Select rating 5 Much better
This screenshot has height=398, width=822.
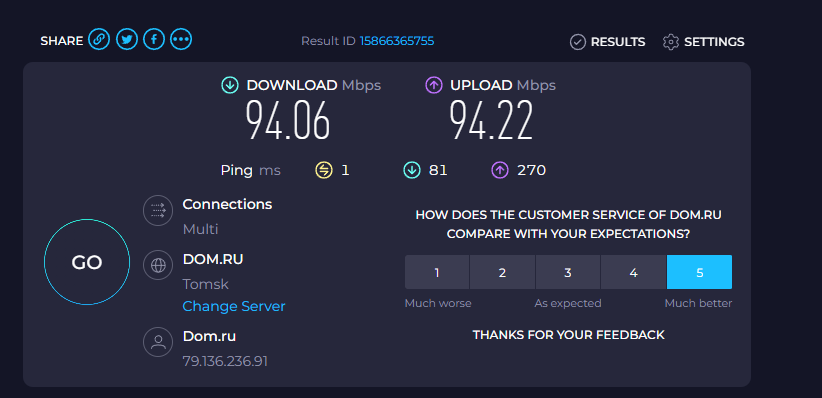coord(699,272)
